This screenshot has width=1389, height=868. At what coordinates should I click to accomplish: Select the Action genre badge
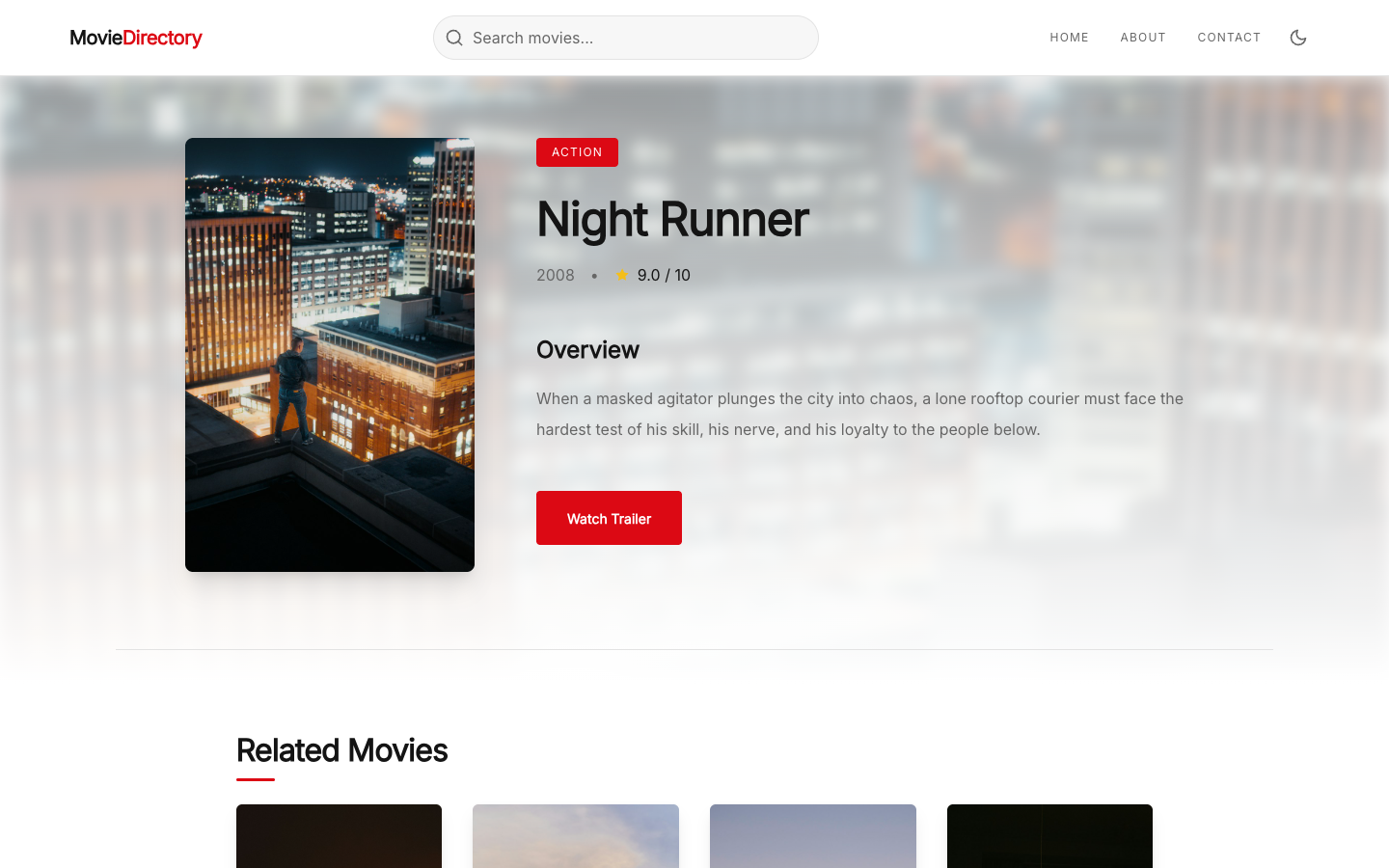click(577, 152)
